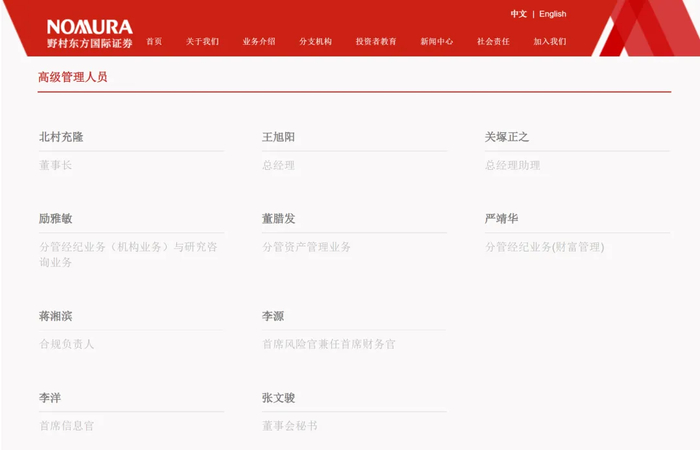The width and height of the screenshot is (700, 450).
Task: Select the name 关塚正之
Action: tap(507, 137)
